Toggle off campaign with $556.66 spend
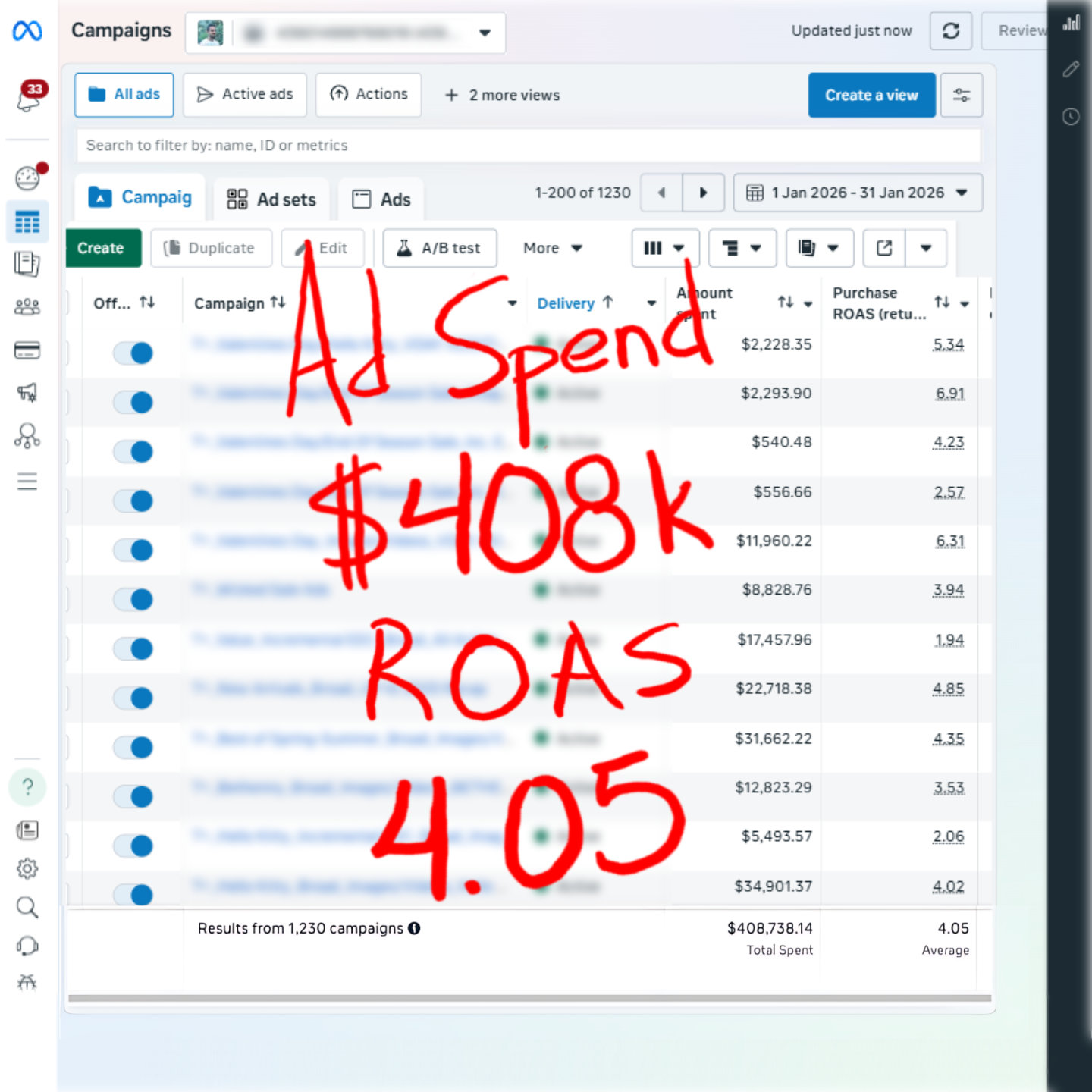1092x1092 pixels. coord(133,500)
